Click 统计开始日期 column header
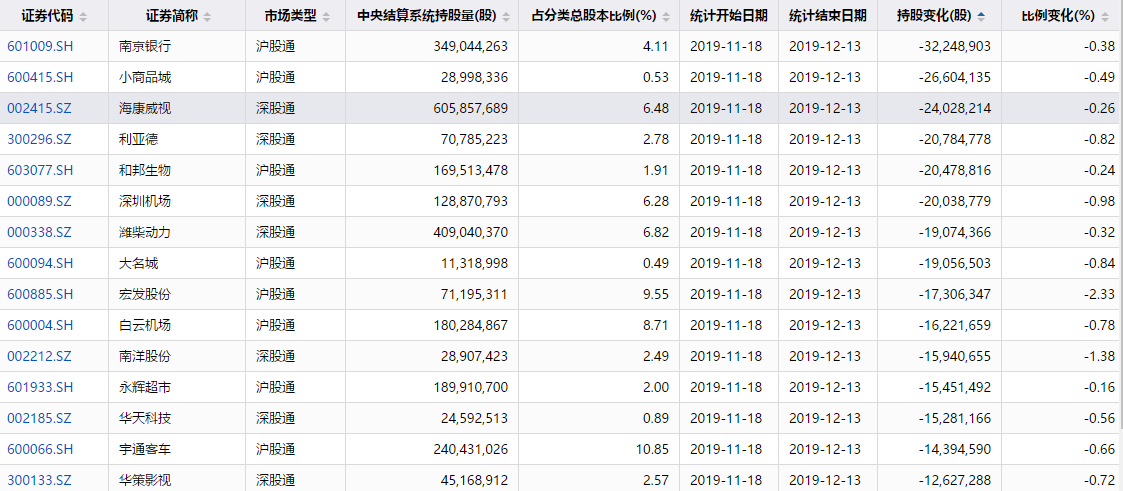 pyautogui.click(x=729, y=16)
